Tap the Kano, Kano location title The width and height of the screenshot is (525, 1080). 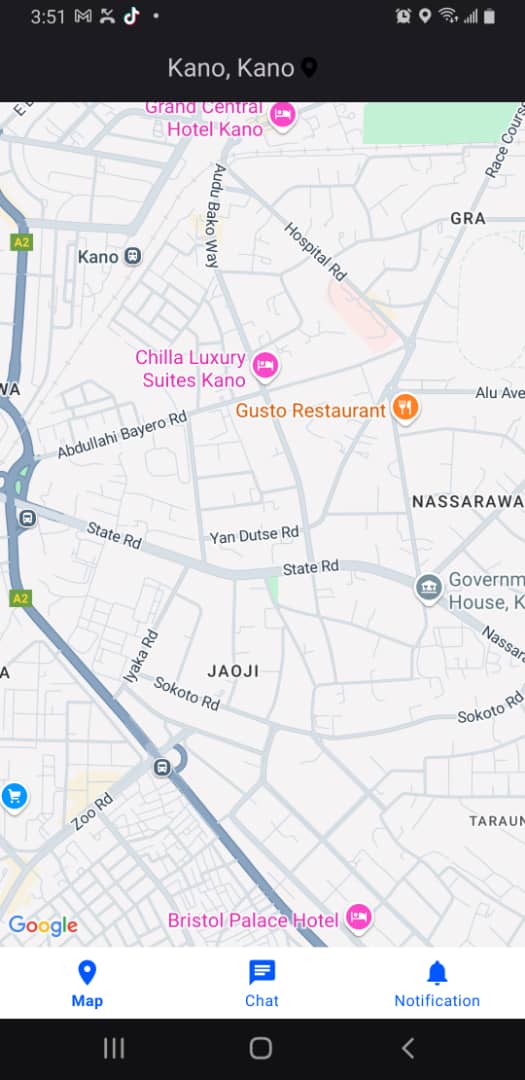(231, 68)
